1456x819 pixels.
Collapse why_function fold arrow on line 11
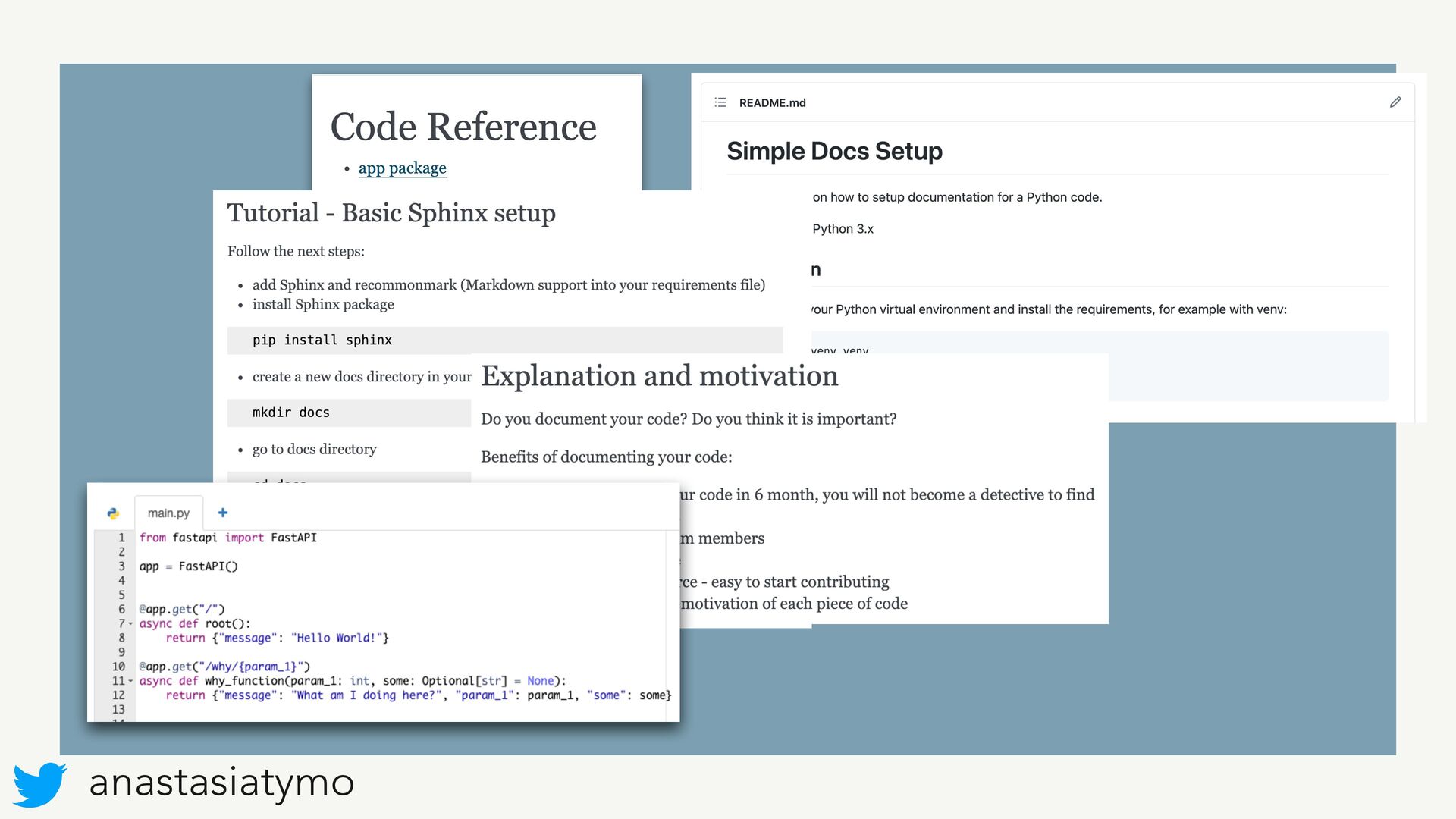pyautogui.click(x=130, y=681)
